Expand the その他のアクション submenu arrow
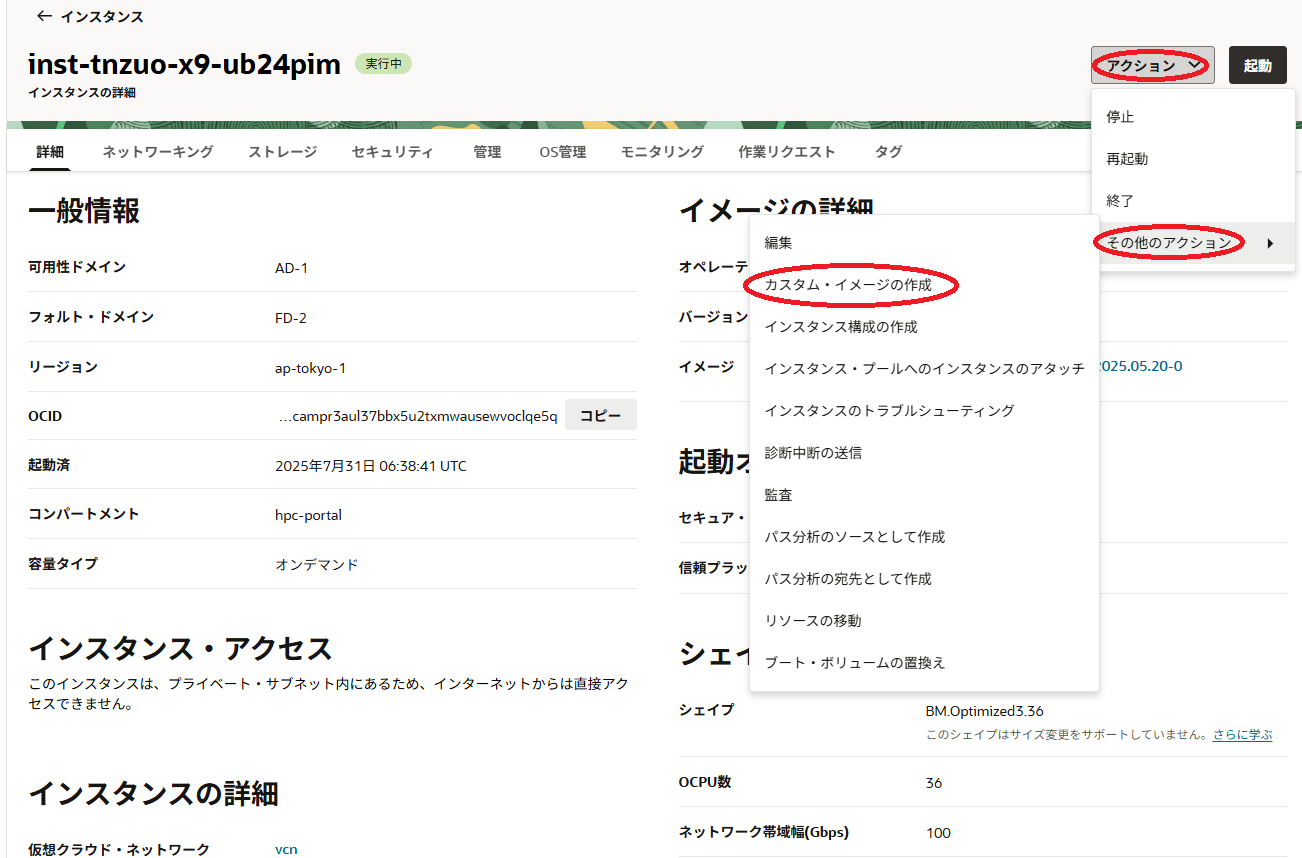 [x=1270, y=243]
